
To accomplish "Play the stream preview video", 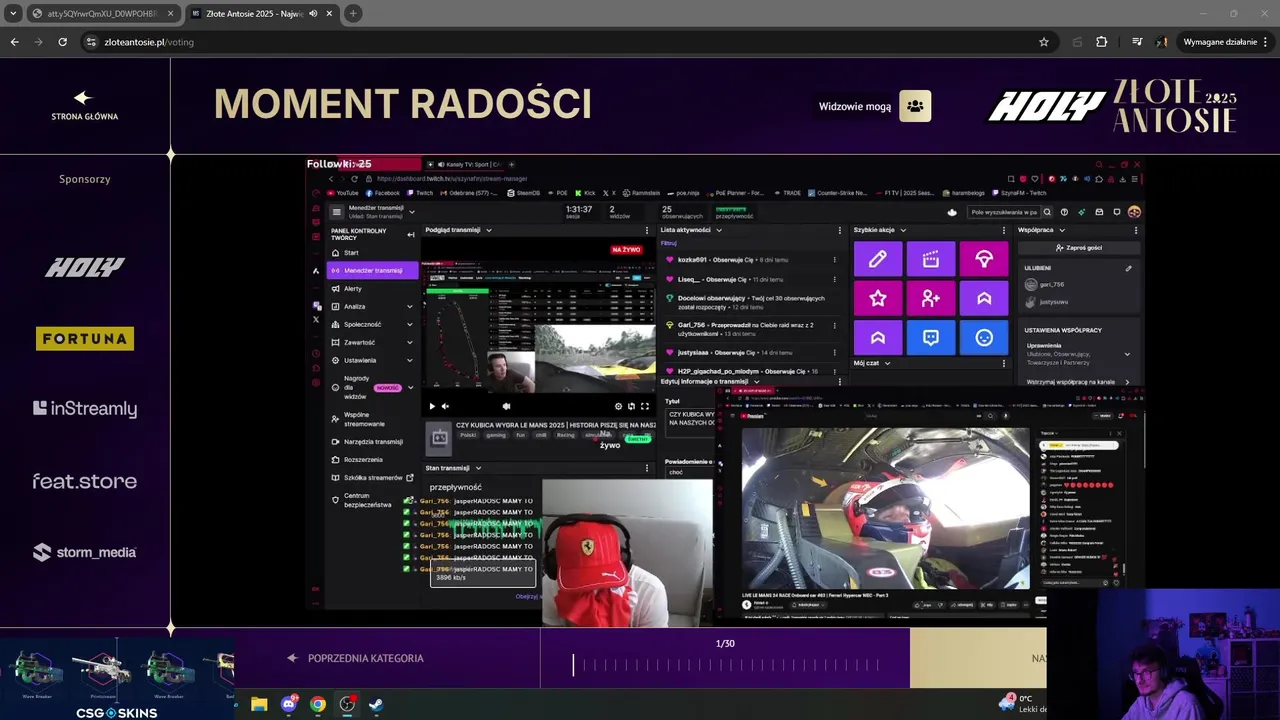I will (x=432, y=406).
